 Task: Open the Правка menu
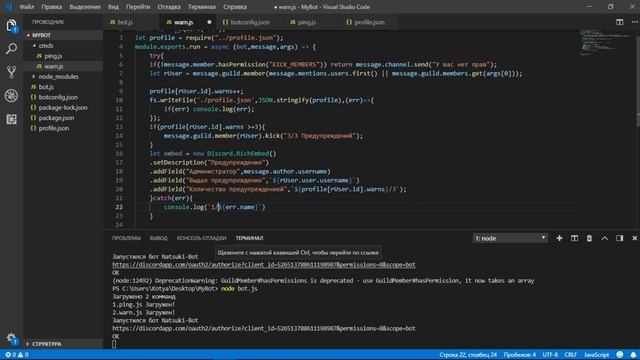click(51, 7)
